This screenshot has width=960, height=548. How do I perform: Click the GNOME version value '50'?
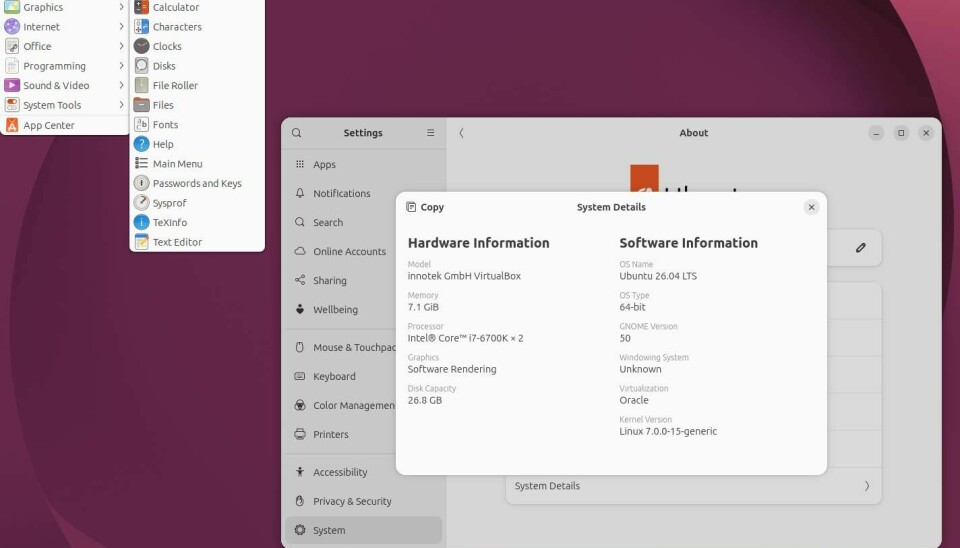[x=625, y=338]
